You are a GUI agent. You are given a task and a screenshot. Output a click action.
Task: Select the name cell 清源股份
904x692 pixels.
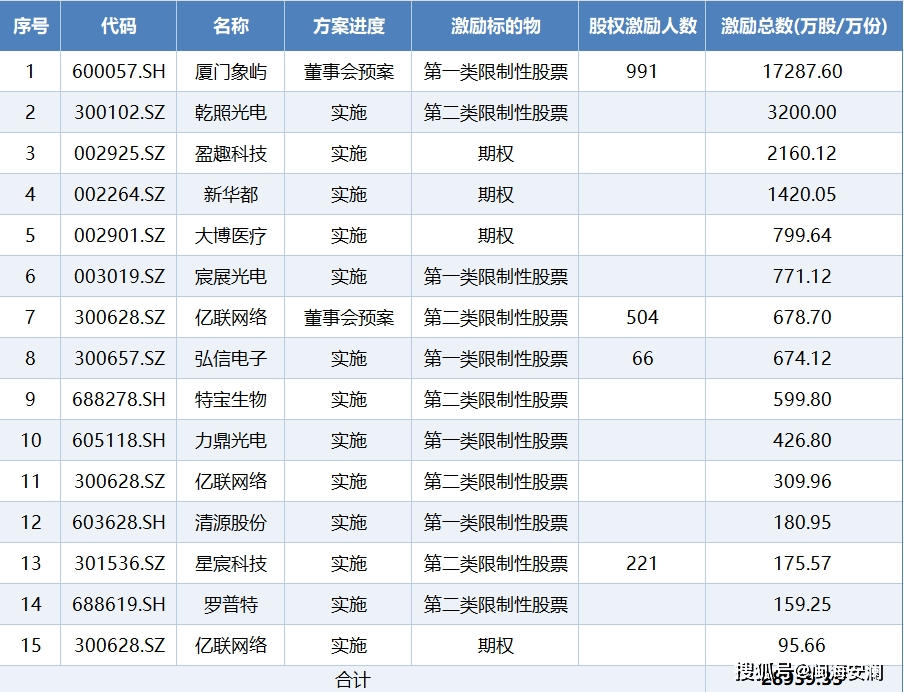tap(231, 522)
